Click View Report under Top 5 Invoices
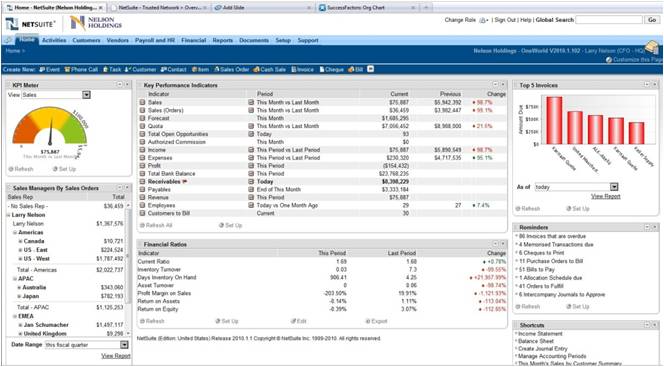 (606, 196)
